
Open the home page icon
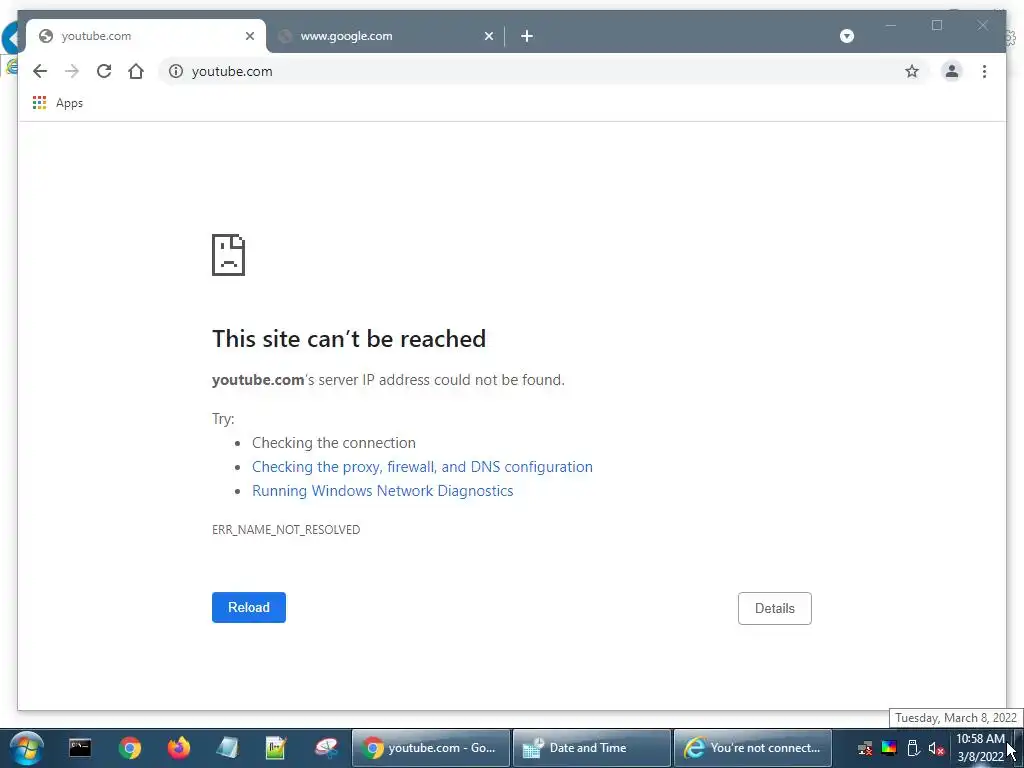click(x=136, y=71)
